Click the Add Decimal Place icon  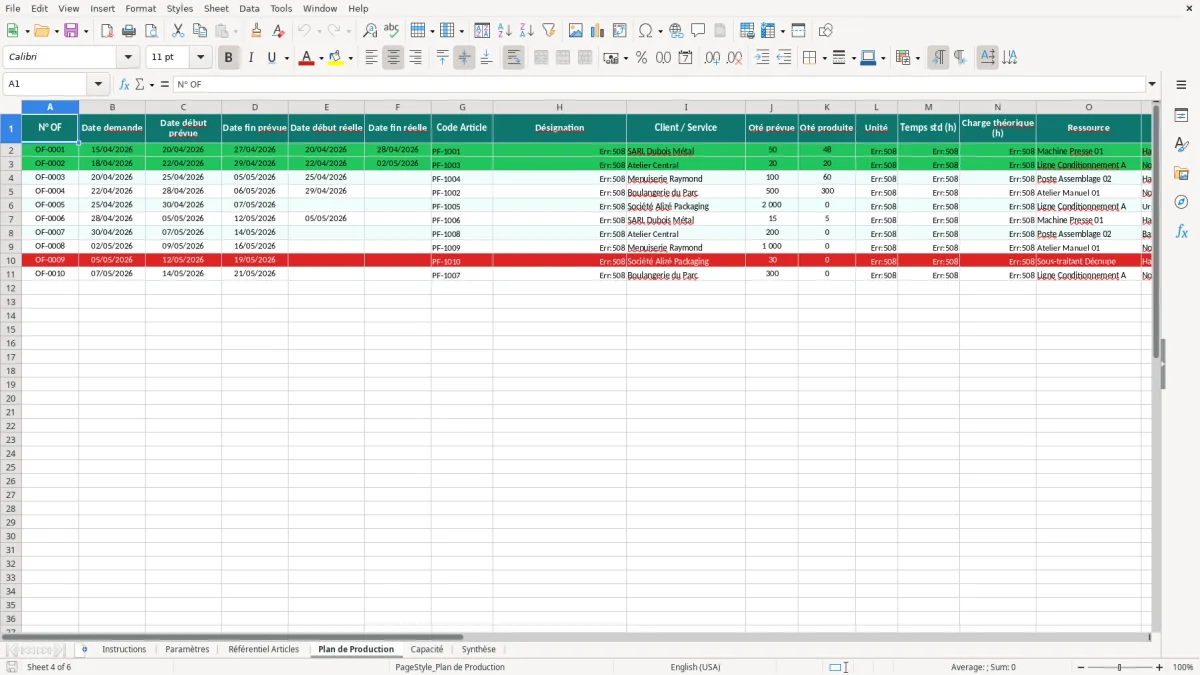712,58
